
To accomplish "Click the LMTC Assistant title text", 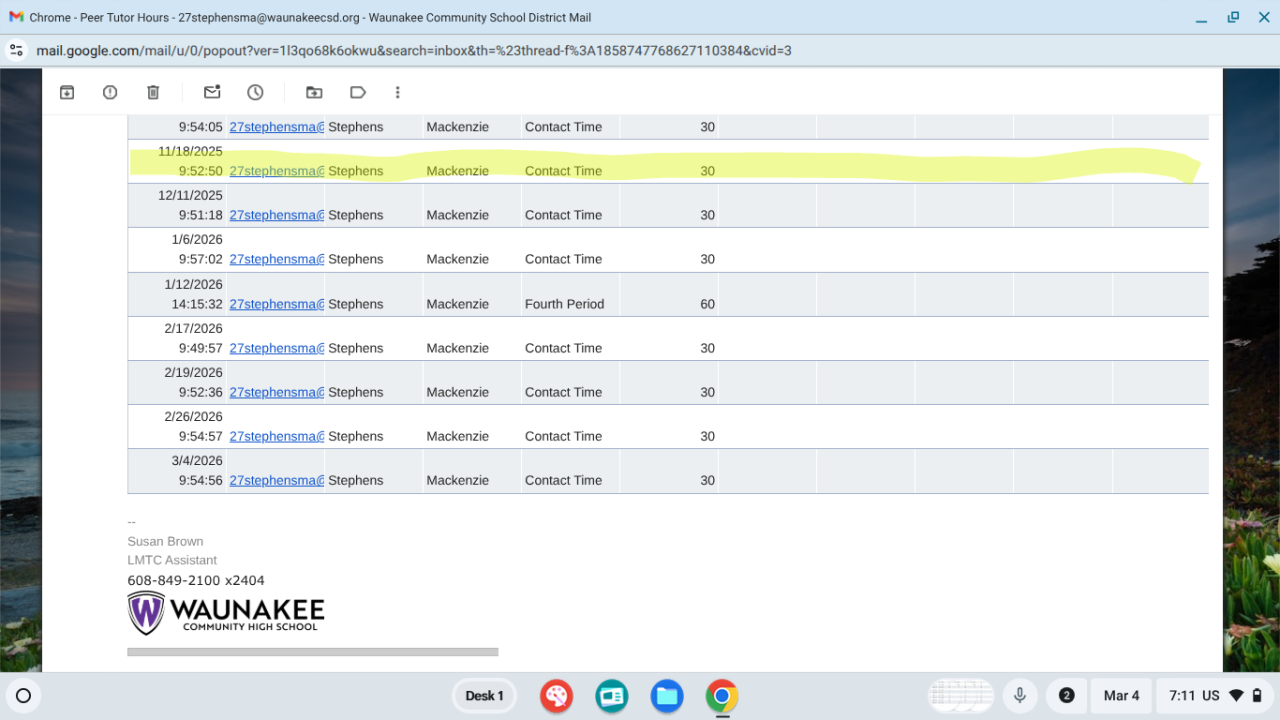I will 172,560.
